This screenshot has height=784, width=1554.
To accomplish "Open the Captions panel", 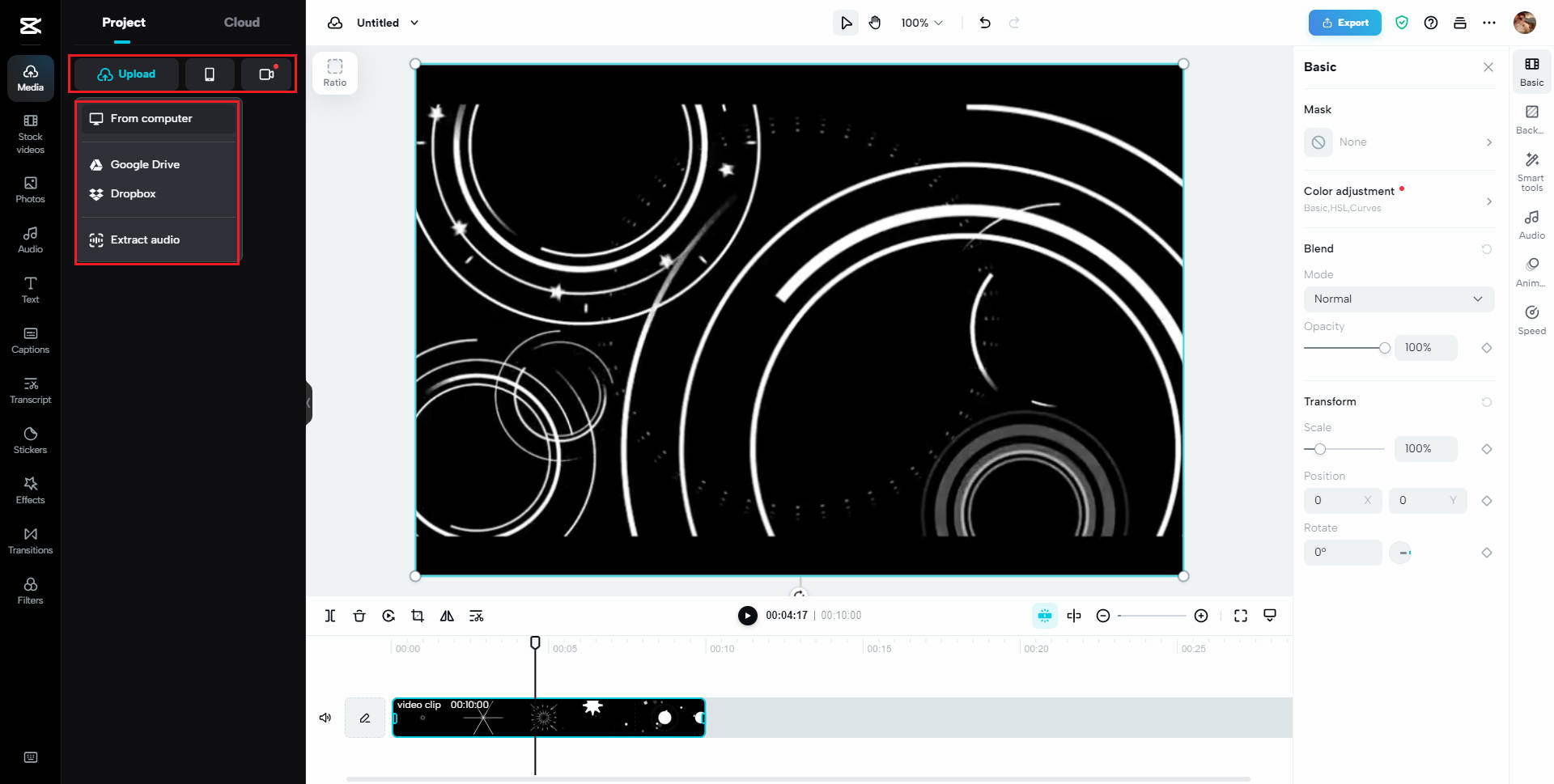I will 30,341.
